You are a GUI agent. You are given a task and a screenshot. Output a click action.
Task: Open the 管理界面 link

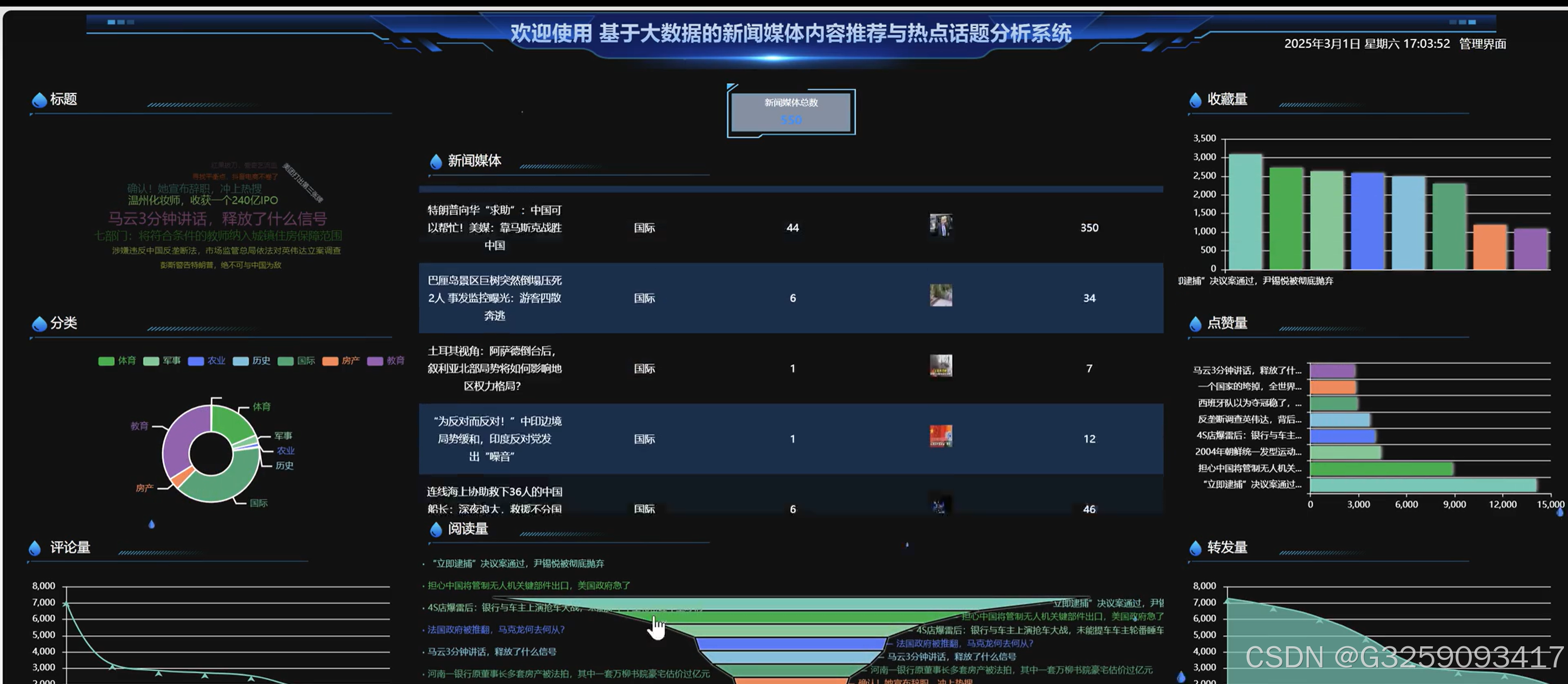pos(1482,44)
